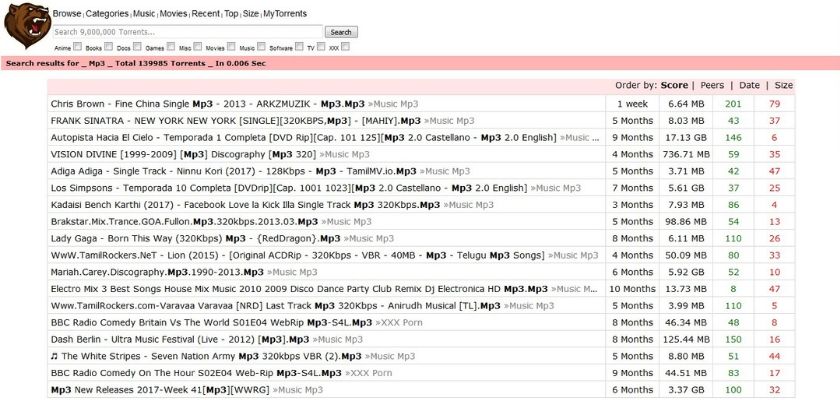This screenshot has height=400, width=840.
Task: Click the bear logo icon
Action: (x=27, y=25)
